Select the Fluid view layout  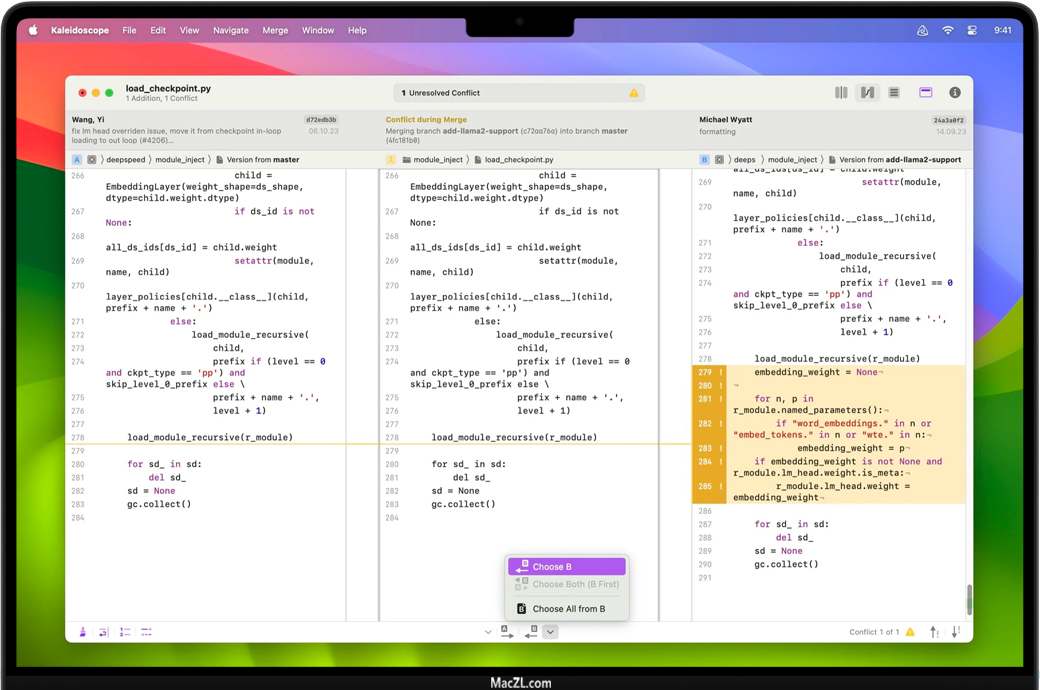click(x=867, y=93)
